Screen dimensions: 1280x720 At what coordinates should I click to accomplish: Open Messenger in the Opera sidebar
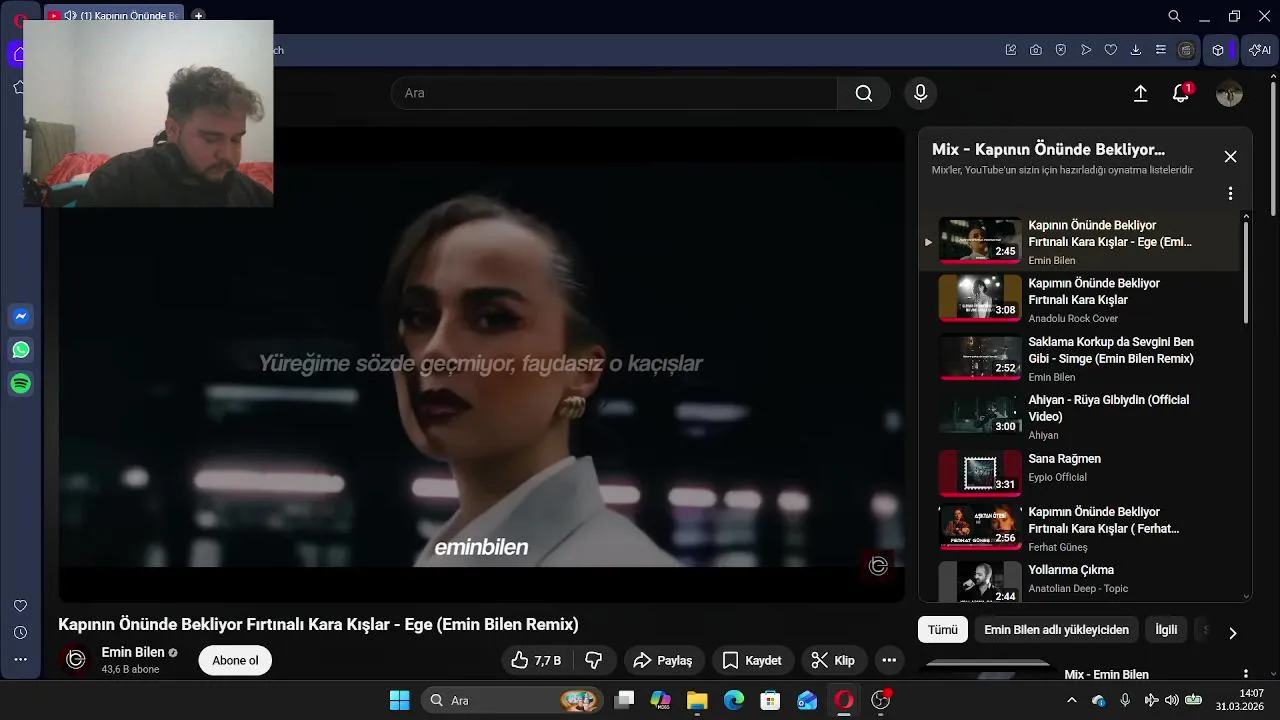tap(21, 317)
